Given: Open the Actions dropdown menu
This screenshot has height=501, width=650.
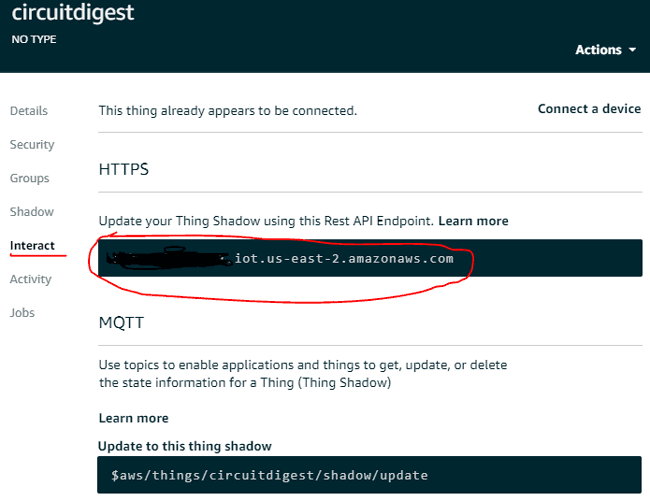Looking at the screenshot, I should click(605, 50).
